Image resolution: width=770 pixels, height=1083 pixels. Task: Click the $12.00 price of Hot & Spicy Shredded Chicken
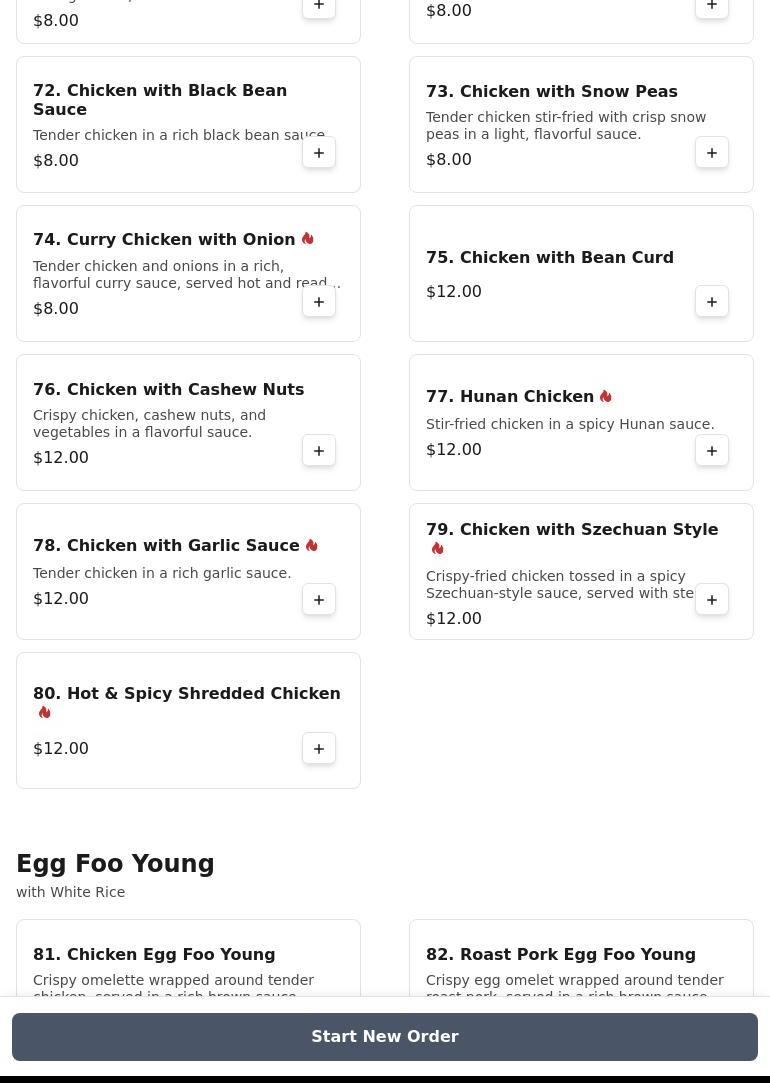(x=61, y=749)
